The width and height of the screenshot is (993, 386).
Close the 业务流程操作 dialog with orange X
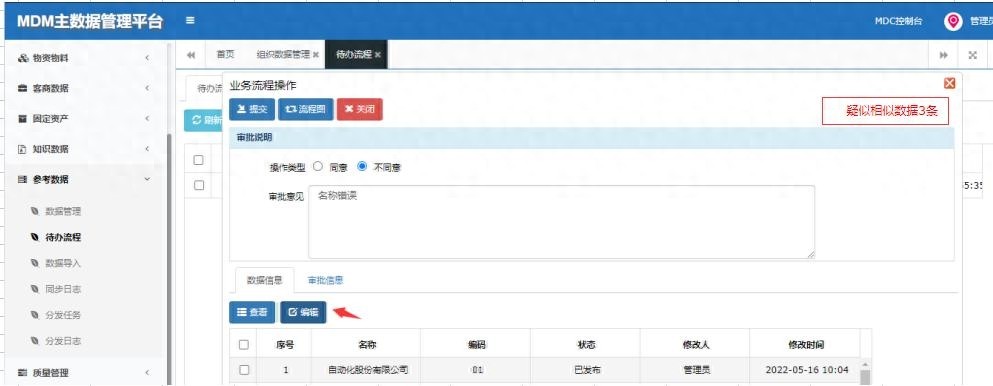coord(949,83)
